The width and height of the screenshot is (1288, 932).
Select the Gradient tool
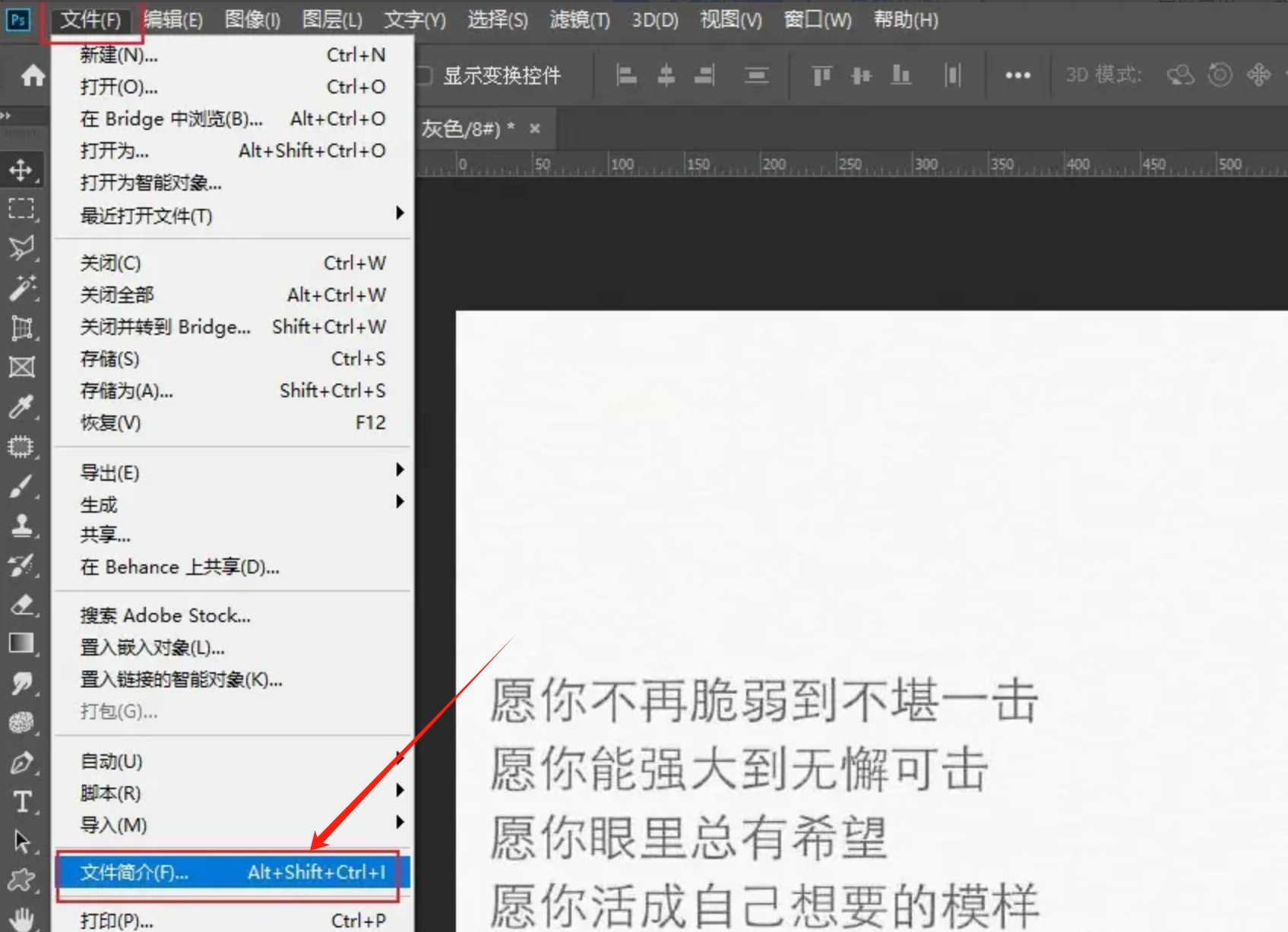click(21, 643)
